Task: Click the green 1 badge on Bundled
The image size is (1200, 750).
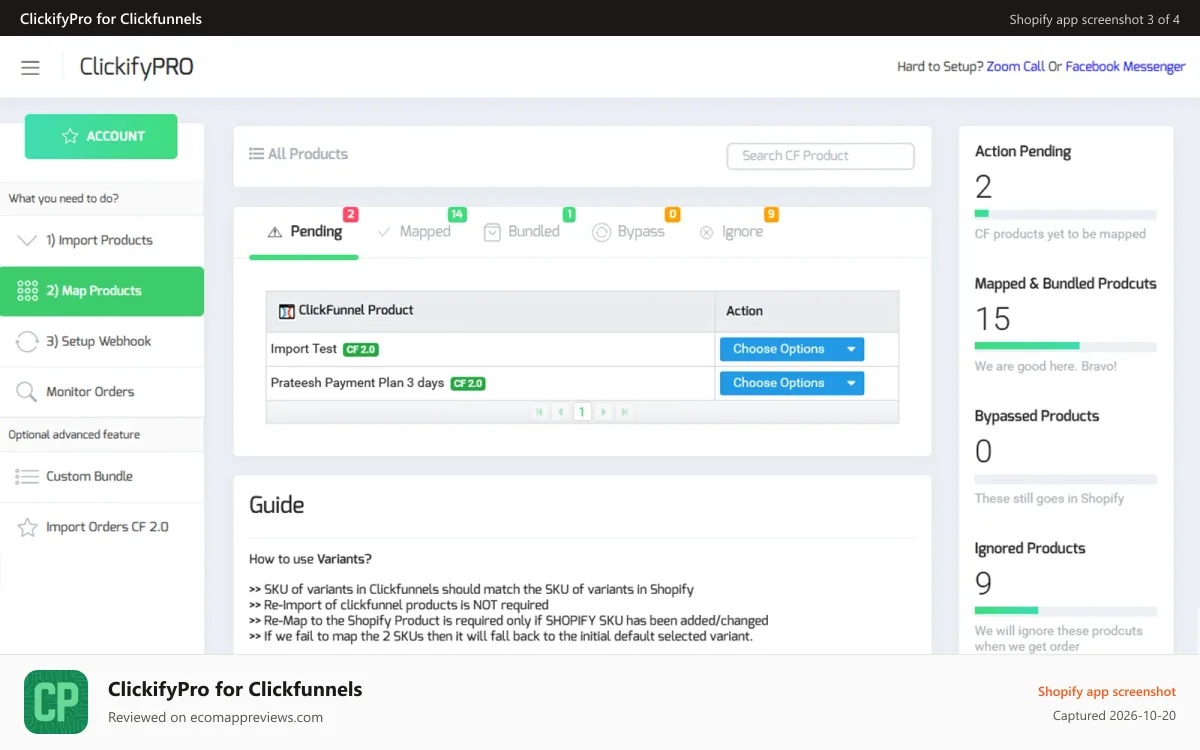Action: tap(569, 214)
